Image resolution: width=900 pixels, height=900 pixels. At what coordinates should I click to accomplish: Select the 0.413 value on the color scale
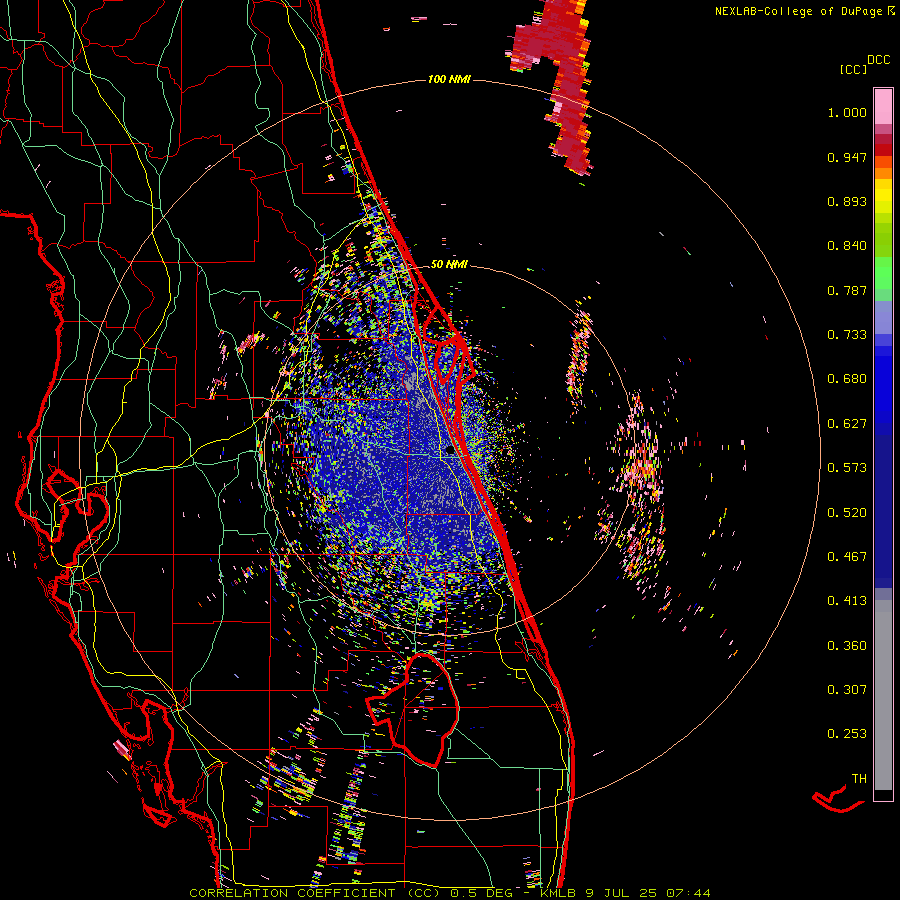pos(847,601)
